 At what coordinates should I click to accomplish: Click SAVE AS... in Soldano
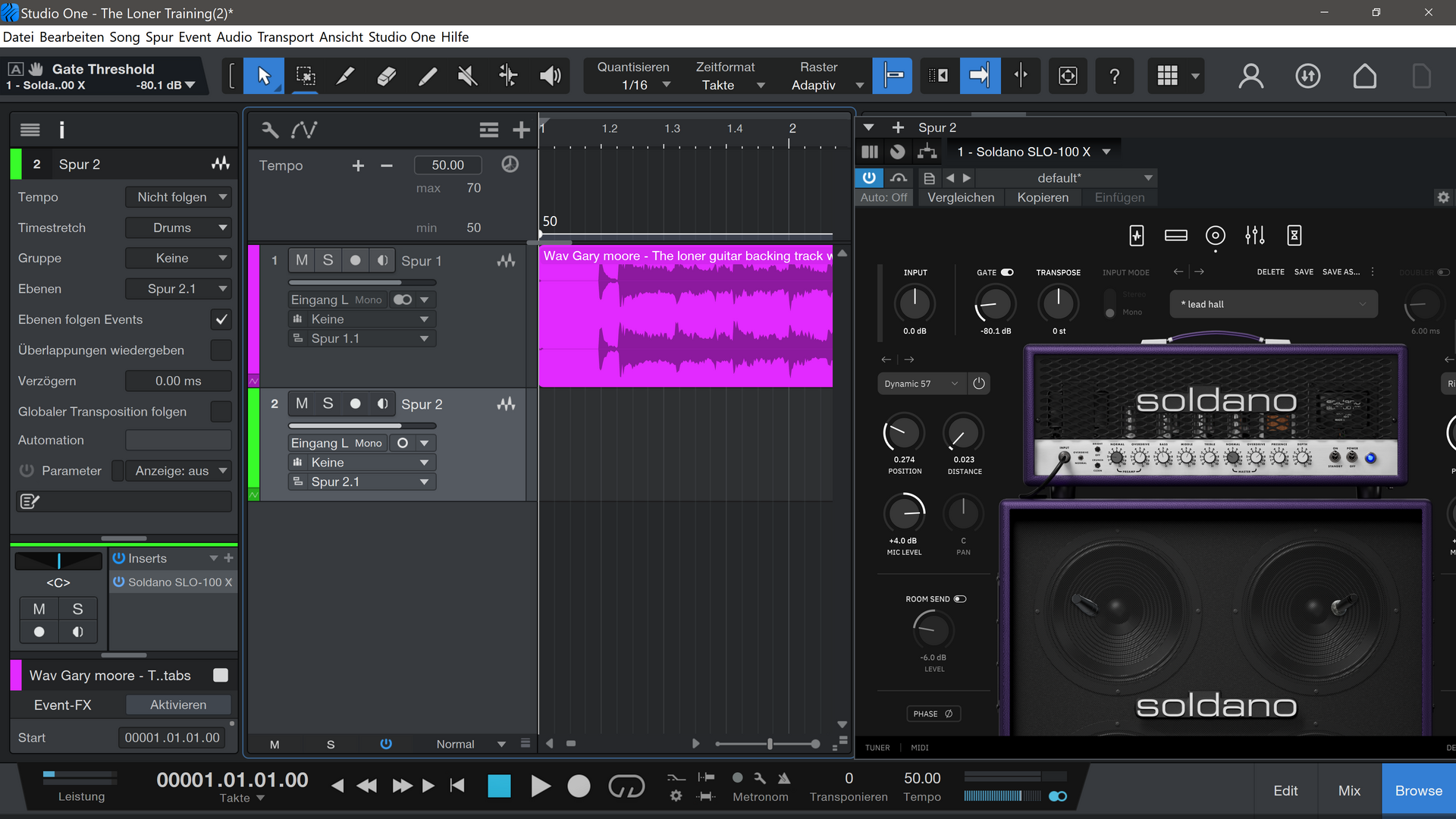pos(1341,271)
